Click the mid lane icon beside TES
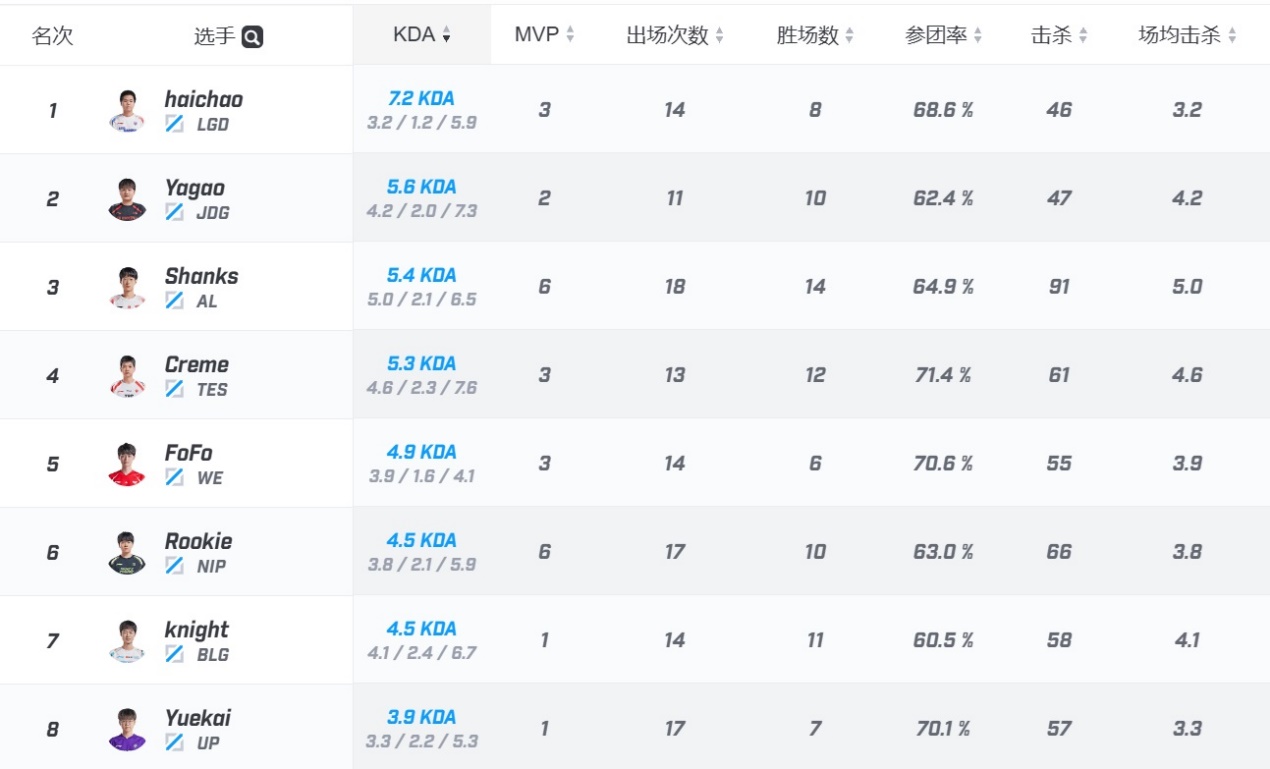The image size is (1270, 769). point(175,390)
